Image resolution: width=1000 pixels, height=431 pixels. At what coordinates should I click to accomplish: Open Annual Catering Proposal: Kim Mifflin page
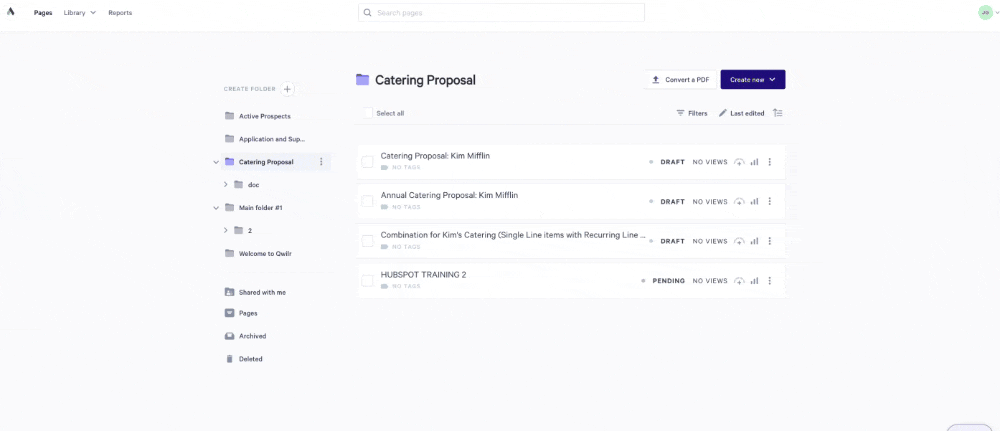[x=449, y=195]
